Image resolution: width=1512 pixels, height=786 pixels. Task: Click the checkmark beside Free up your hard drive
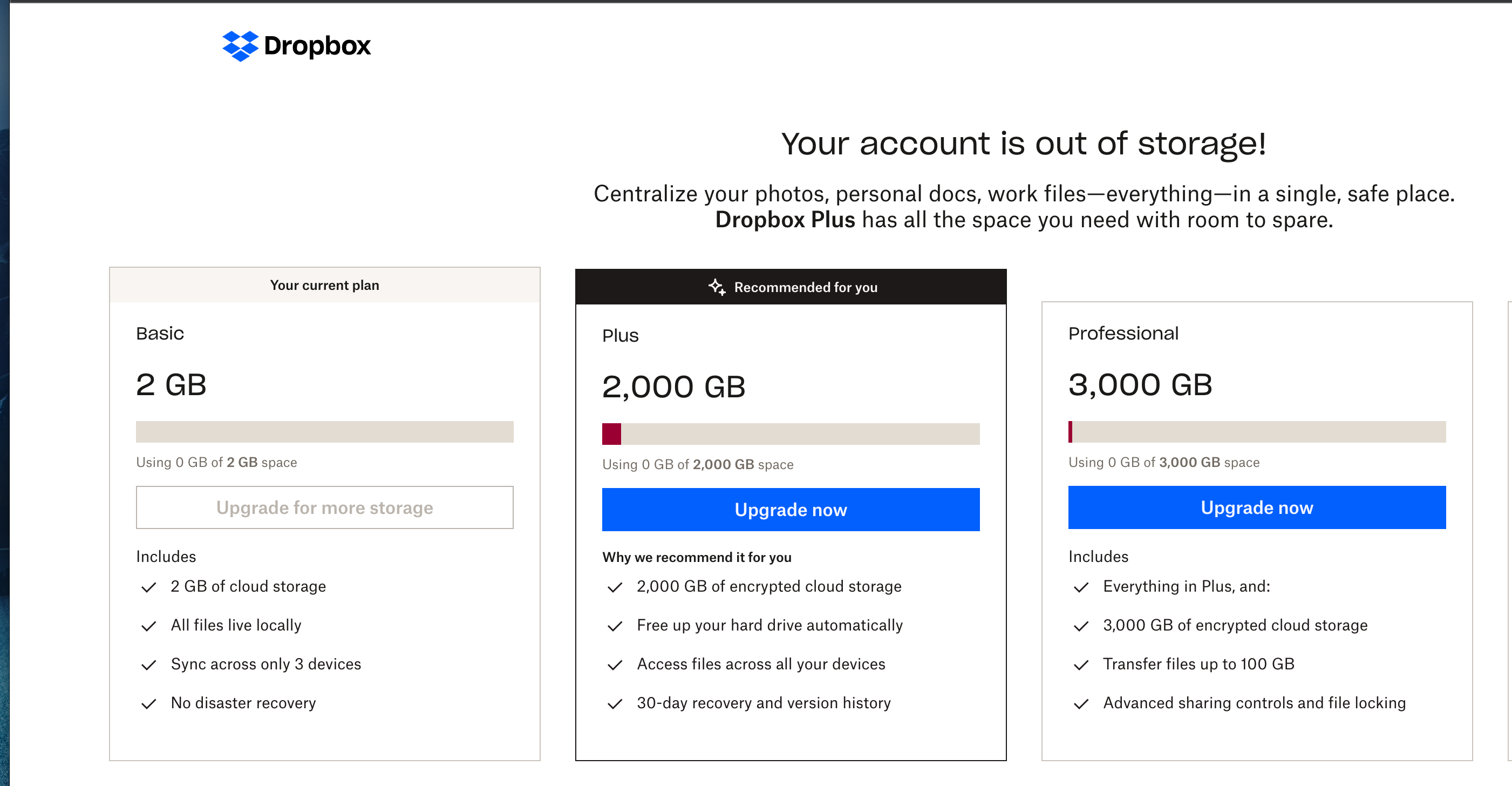point(615,626)
